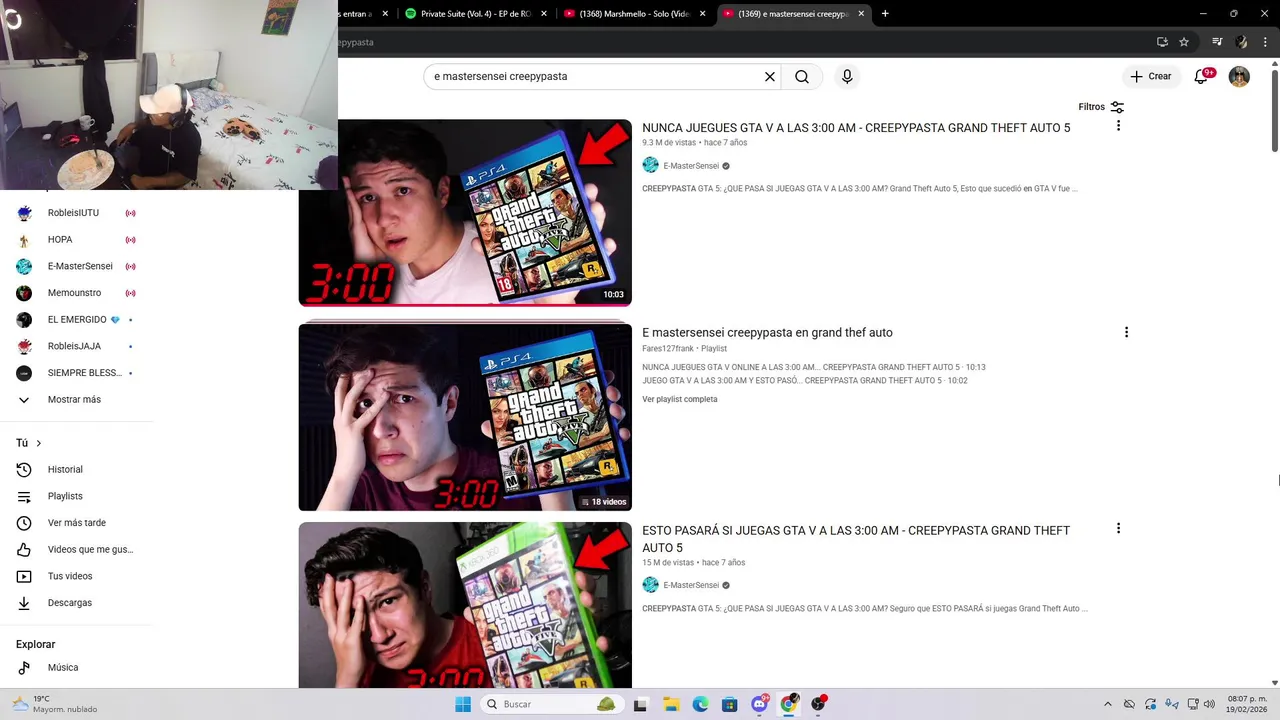The width and height of the screenshot is (1280, 720).
Task: Click the install app icon in address bar
Action: tap(1162, 42)
